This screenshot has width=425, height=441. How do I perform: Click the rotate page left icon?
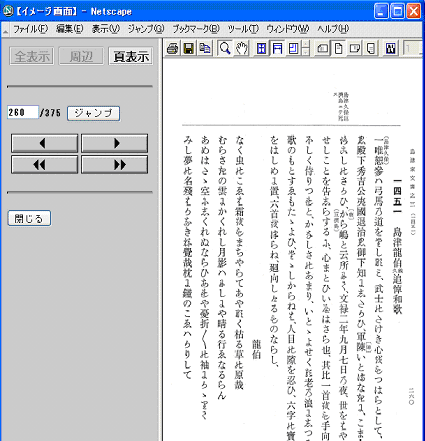[322, 49]
